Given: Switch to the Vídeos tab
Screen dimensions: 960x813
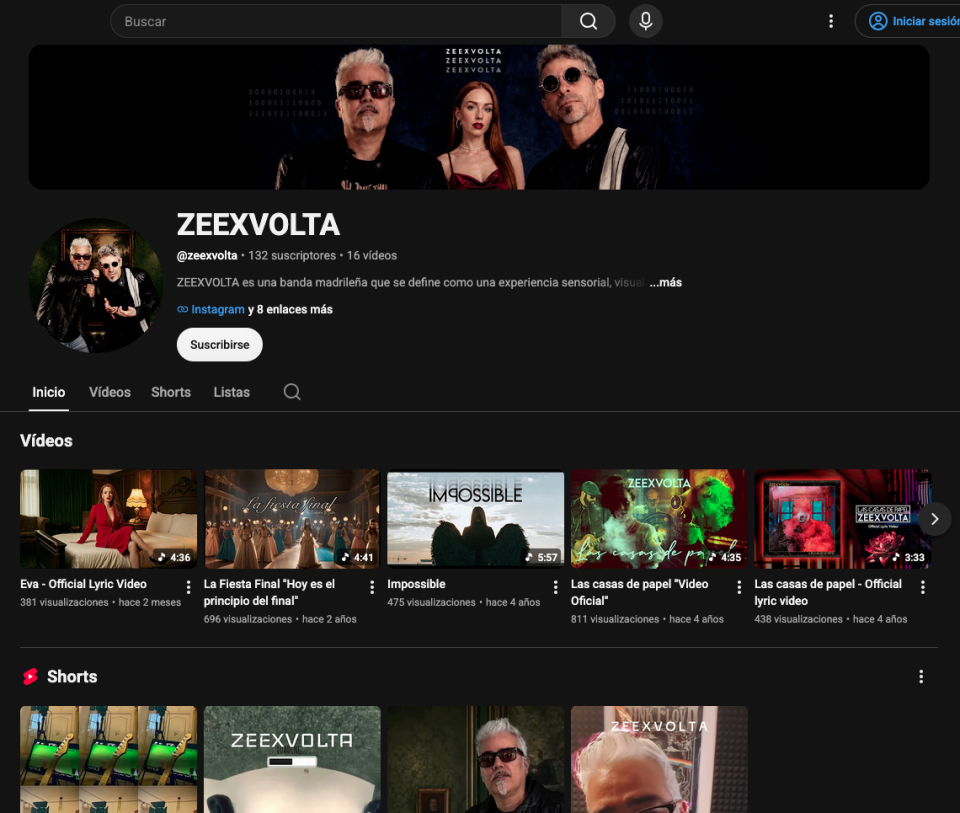Looking at the screenshot, I should click(x=110, y=392).
